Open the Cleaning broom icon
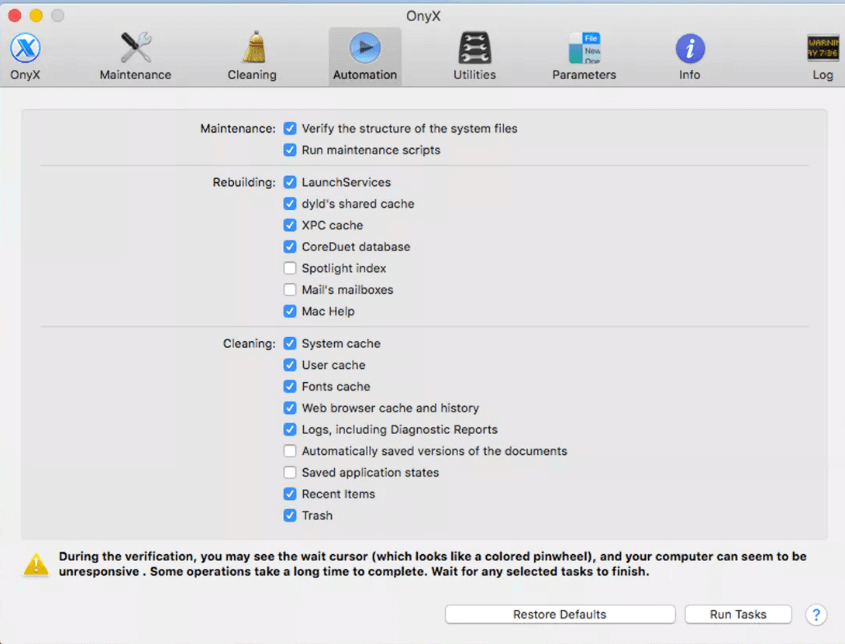Viewport: 845px width, 644px height. [252, 47]
